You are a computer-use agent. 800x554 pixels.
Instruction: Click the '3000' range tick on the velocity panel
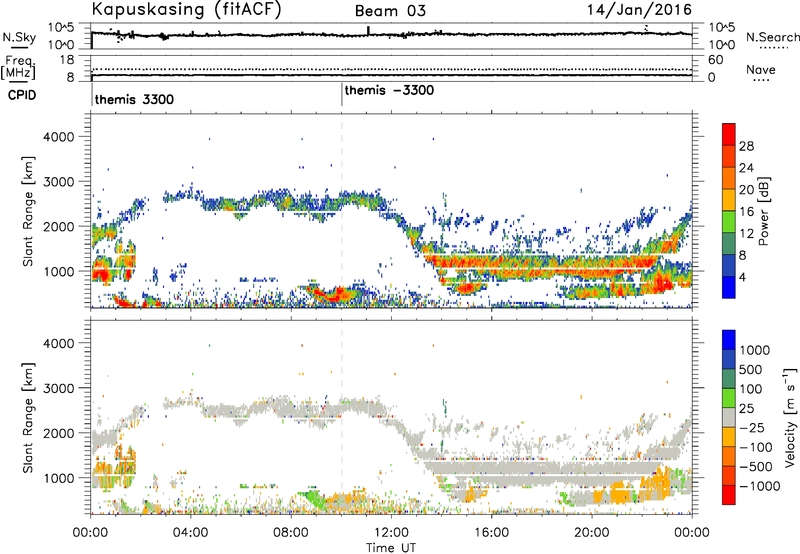(58, 388)
